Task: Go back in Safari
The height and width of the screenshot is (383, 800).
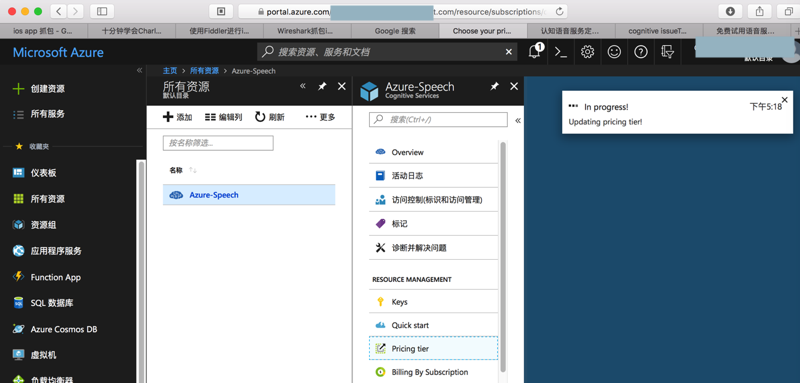Action: 58,11
